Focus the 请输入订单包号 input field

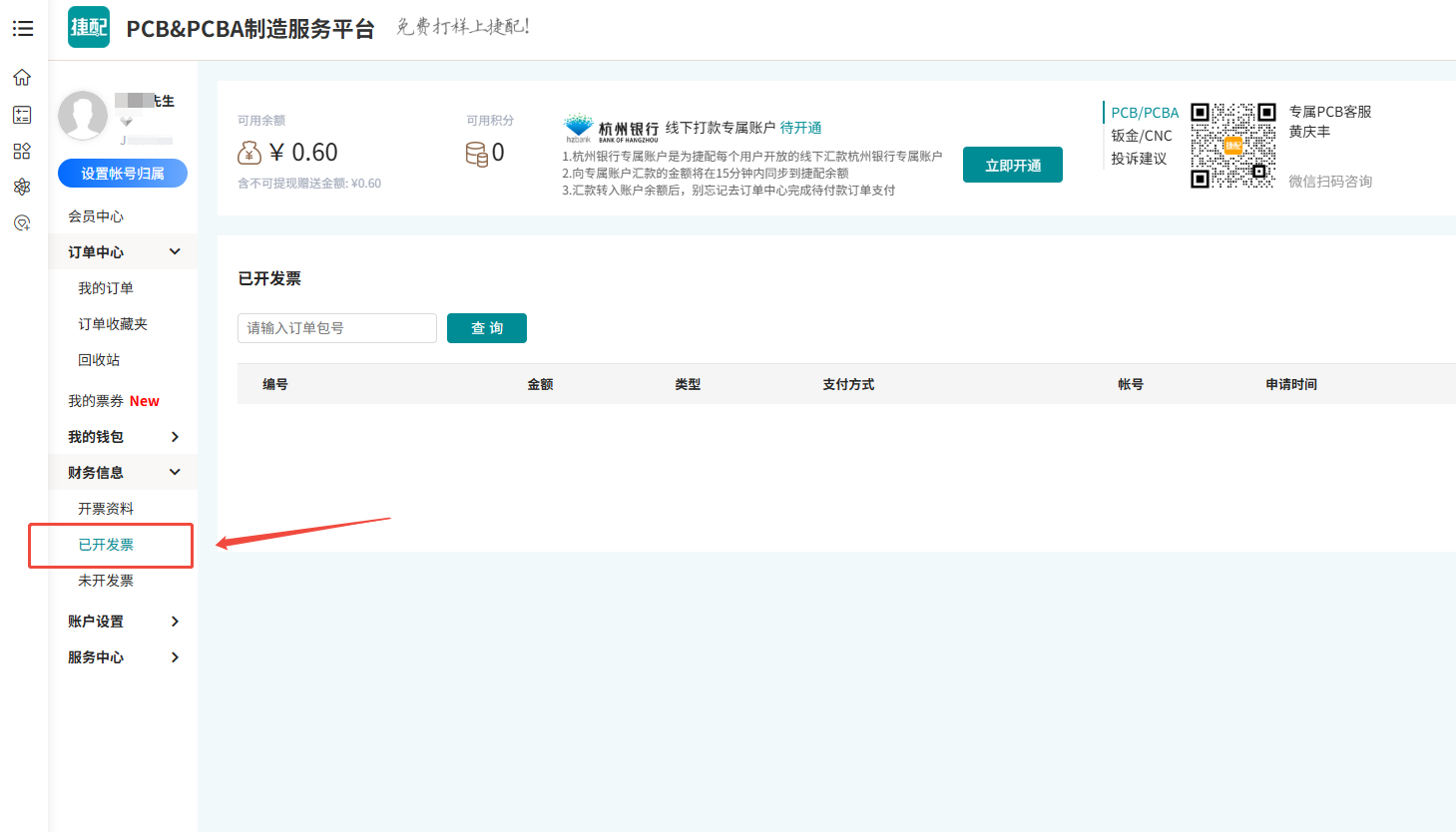click(x=336, y=328)
